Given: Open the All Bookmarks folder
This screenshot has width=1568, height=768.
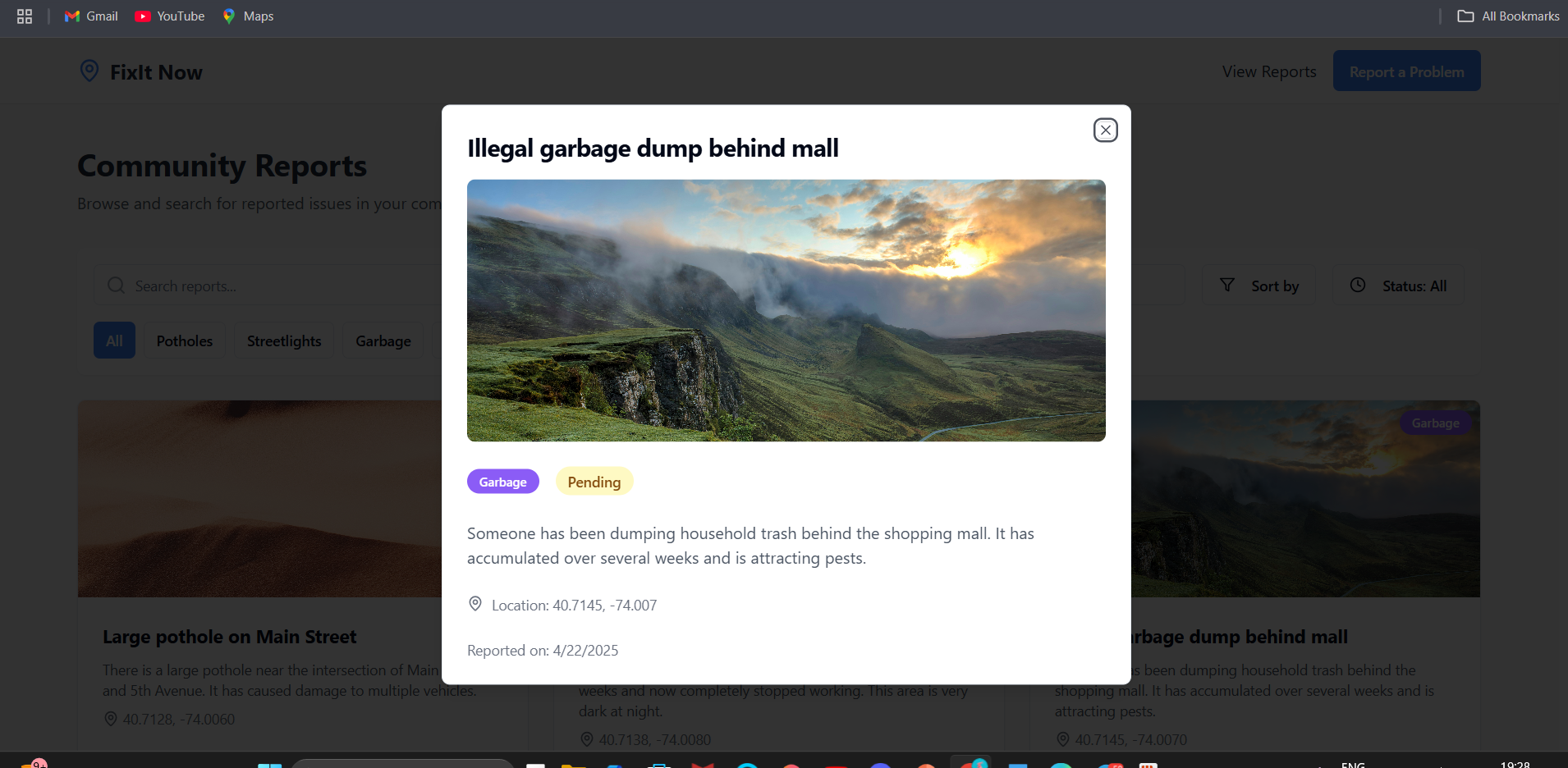Looking at the screenshot, I should point(1508,16).
